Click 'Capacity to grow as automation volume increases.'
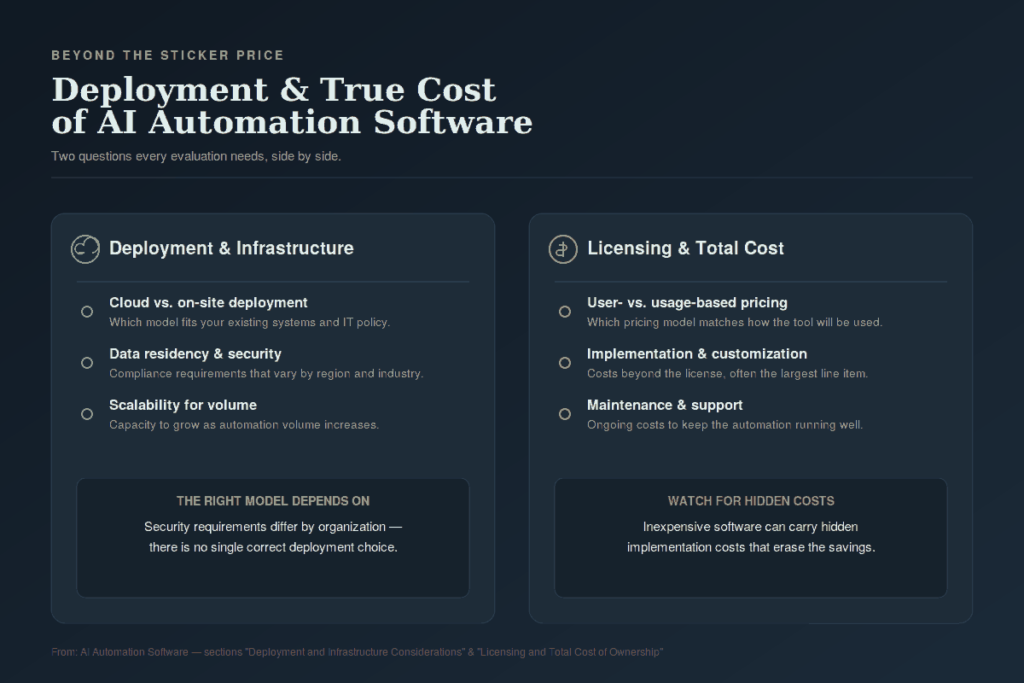1024x683 pixels. (244, 424)
